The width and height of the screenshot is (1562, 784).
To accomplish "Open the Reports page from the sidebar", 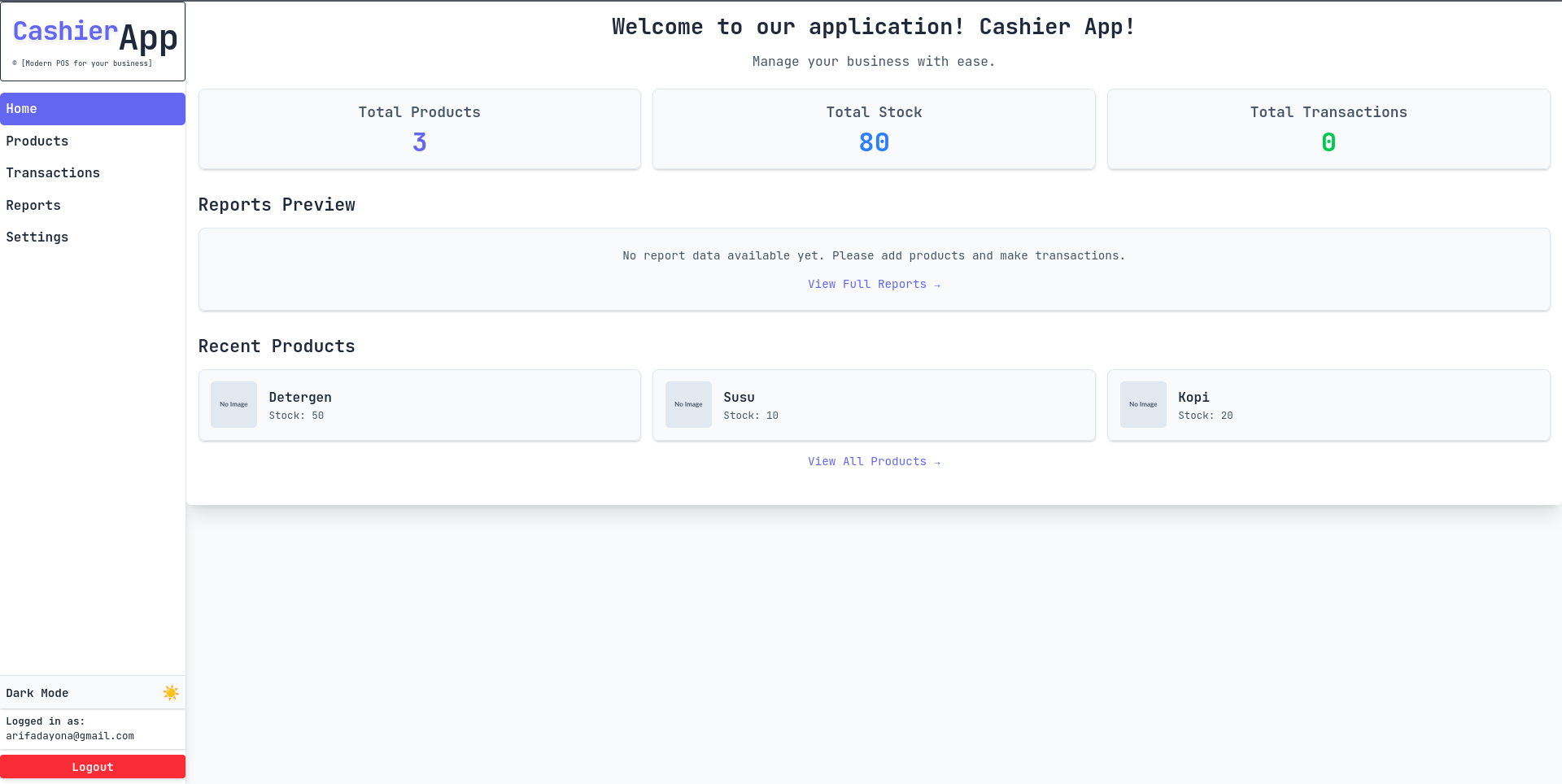I will click(93, 205).
